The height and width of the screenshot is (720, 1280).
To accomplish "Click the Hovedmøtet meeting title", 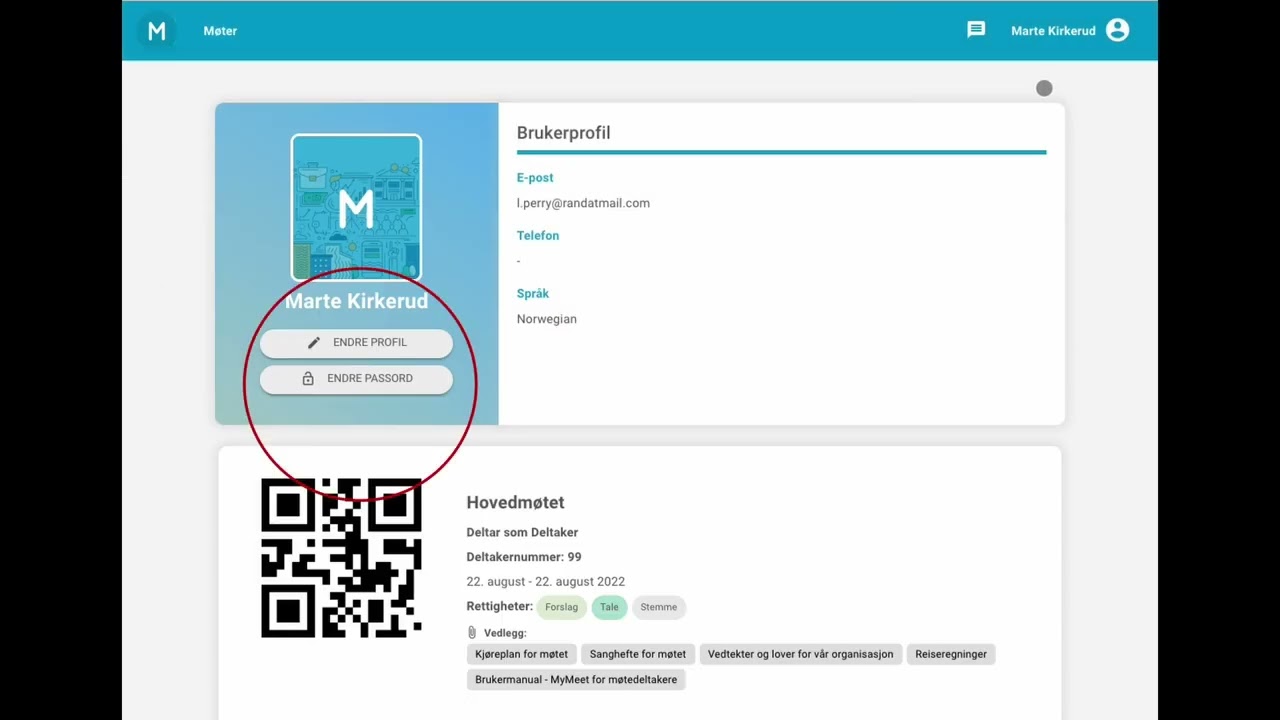I will pos(515,503).
